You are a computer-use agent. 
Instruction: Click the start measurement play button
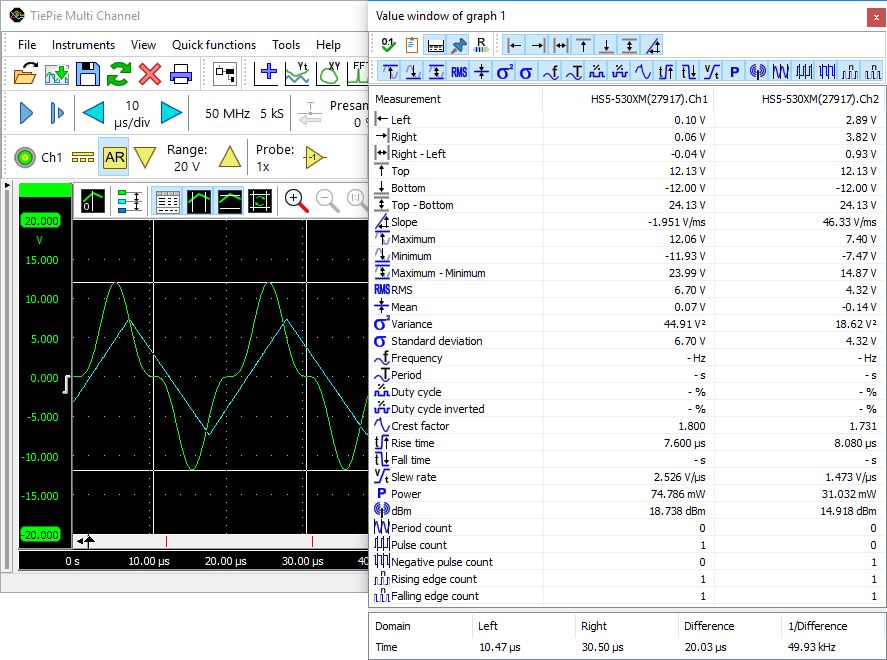(27, 113)
